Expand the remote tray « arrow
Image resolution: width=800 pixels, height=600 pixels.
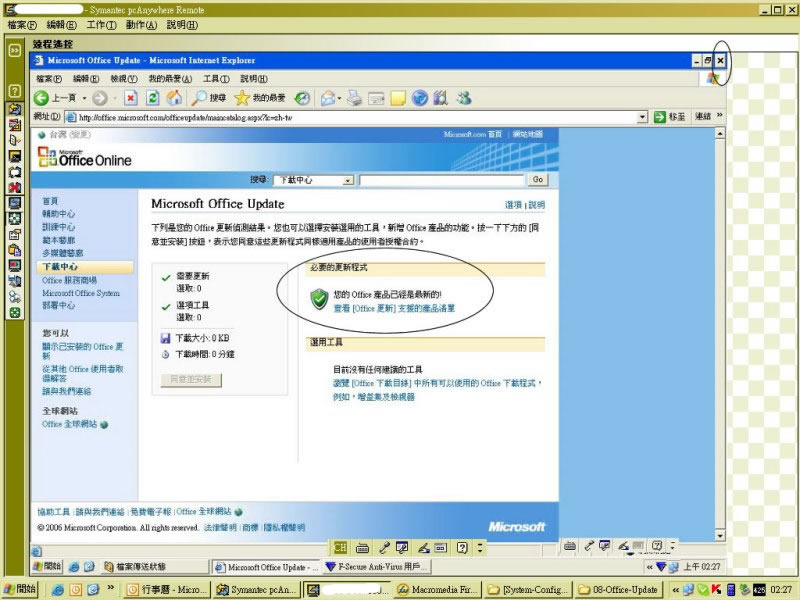[x=649, y=567]
